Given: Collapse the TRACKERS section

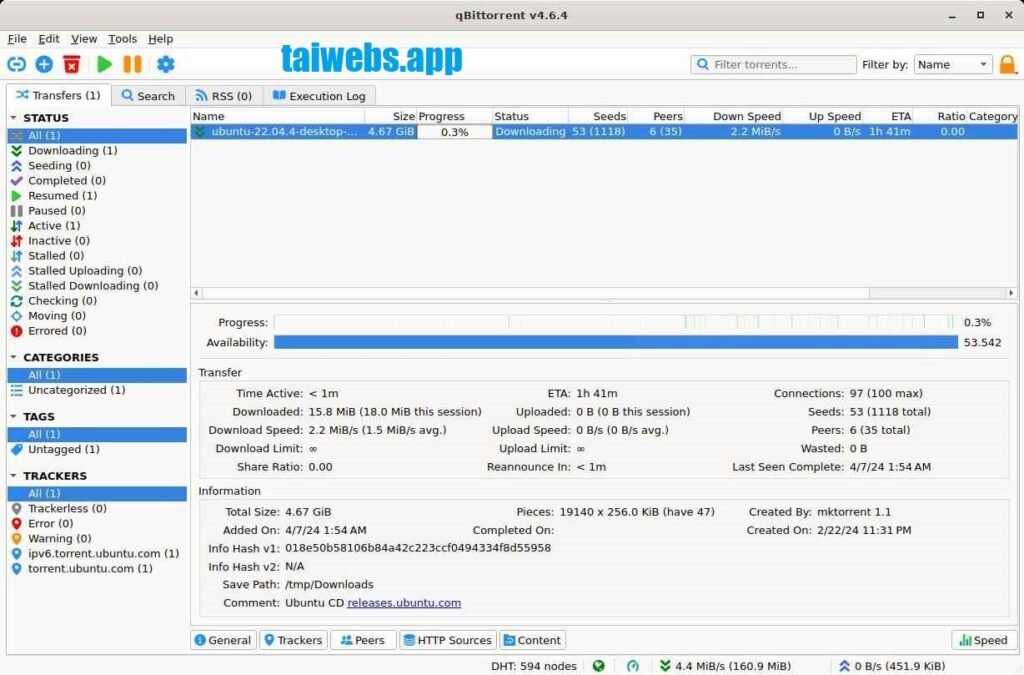Looking at the screenshot, I should pyautogui.click(x=13, y=476).
